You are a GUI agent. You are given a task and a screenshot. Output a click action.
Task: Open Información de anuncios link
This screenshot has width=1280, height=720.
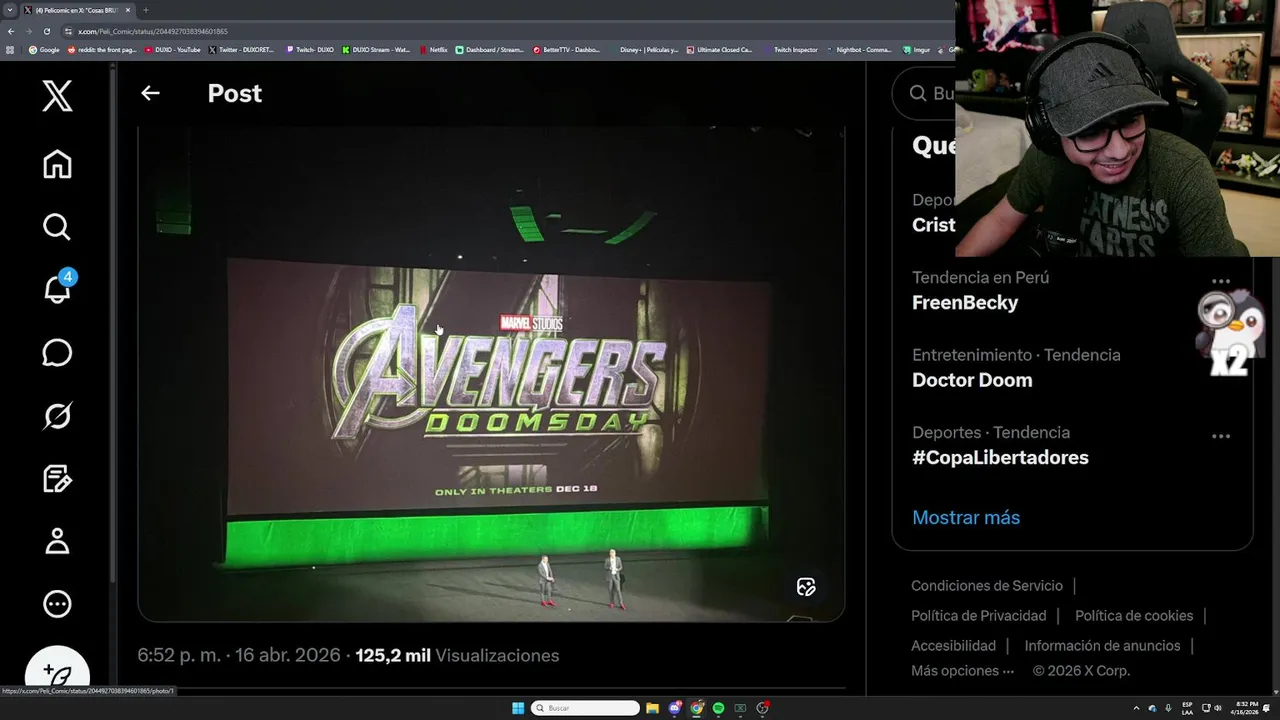tap(1102, 646)
